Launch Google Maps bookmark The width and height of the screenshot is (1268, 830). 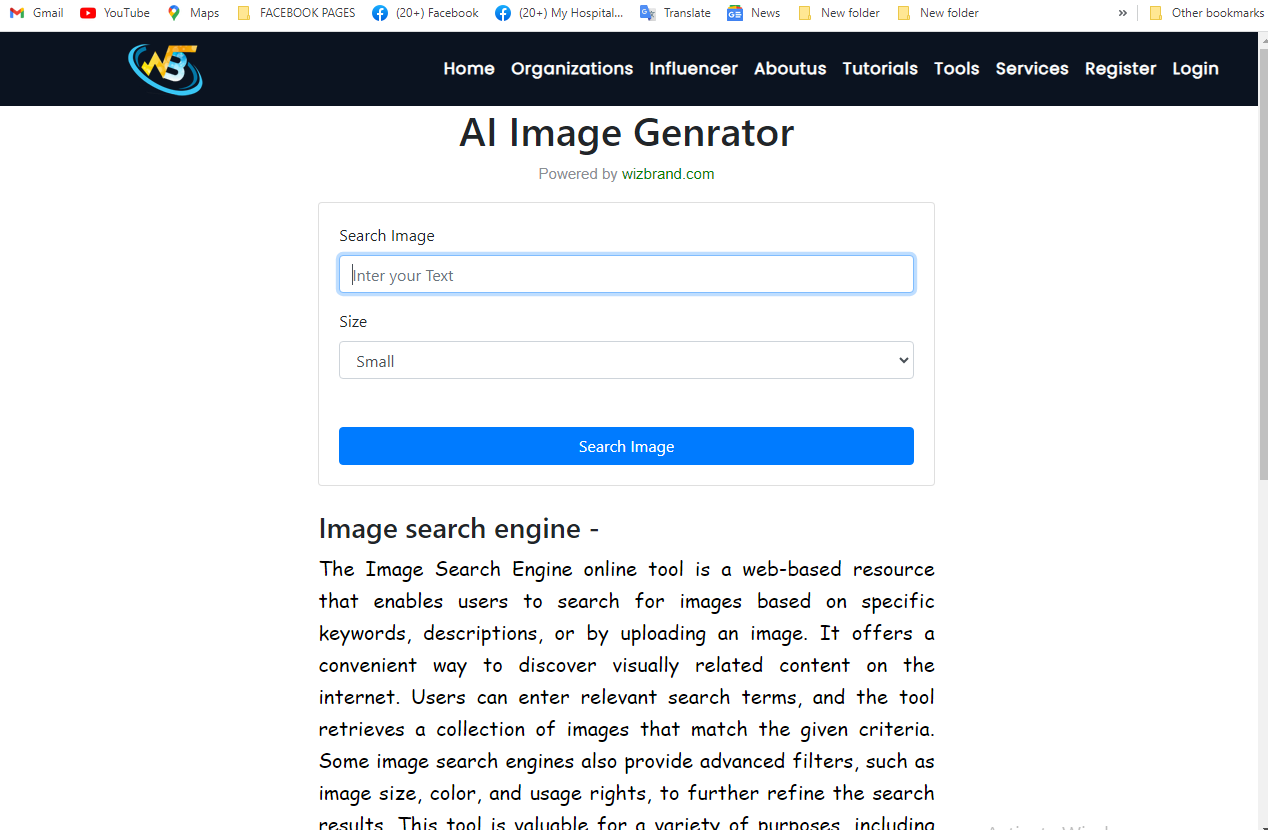(x=192, y=13)
